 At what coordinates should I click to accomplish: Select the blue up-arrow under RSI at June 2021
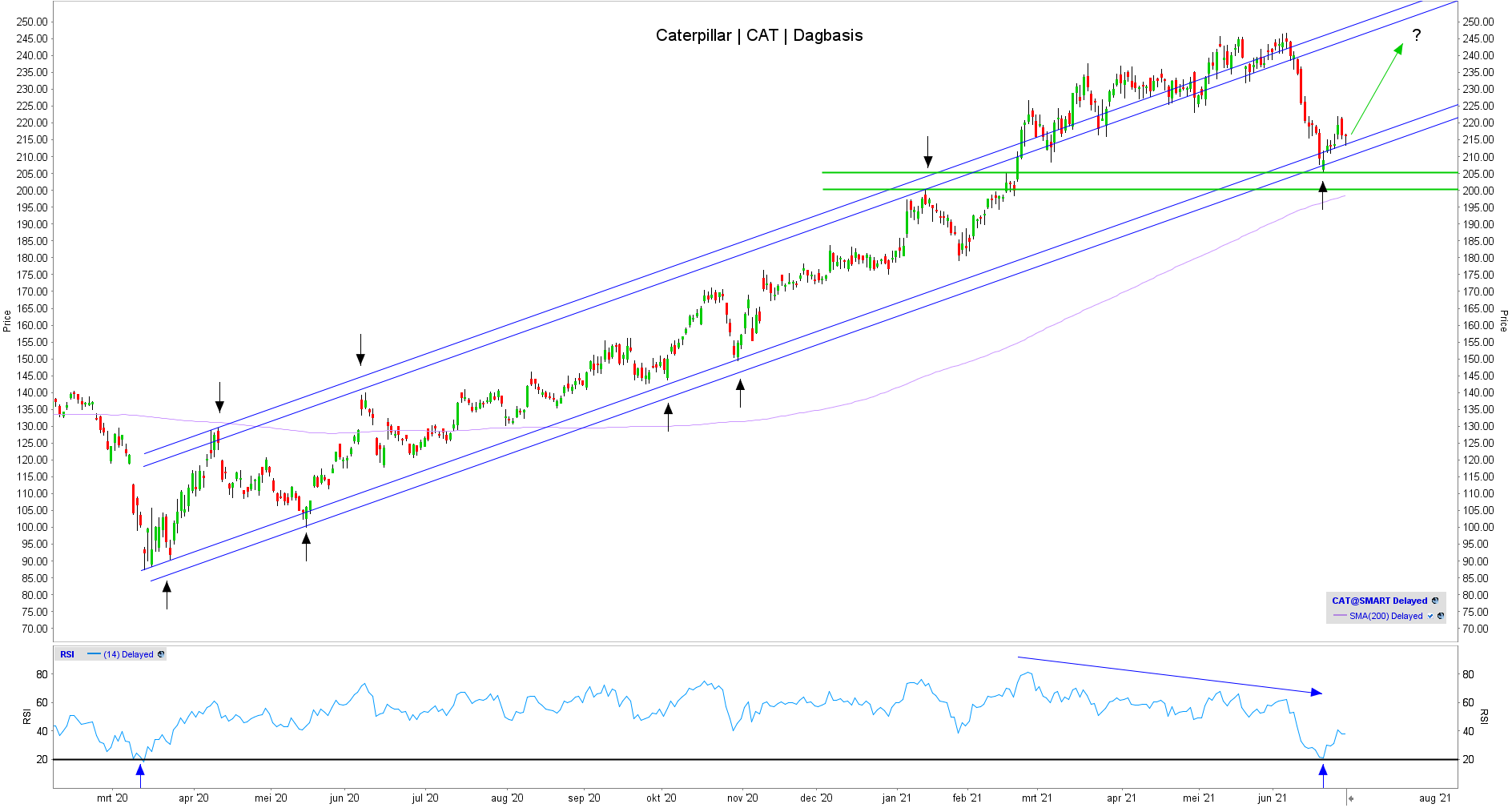pyautogui.click(x=1323, y=774)
